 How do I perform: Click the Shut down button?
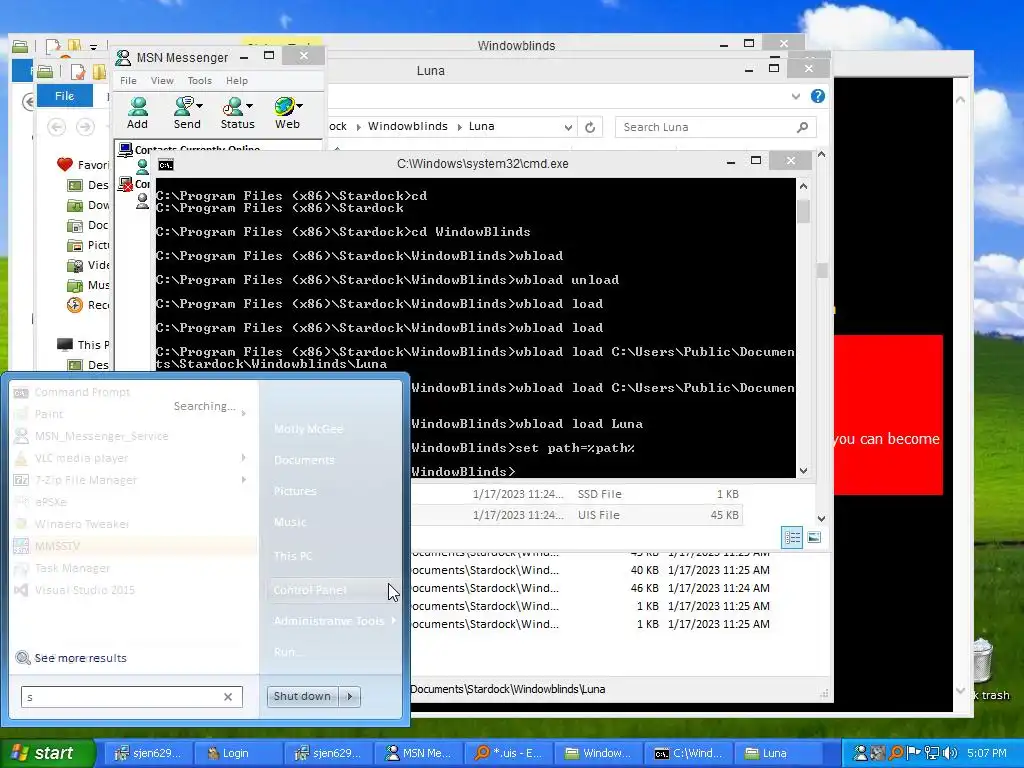point(302,696)
